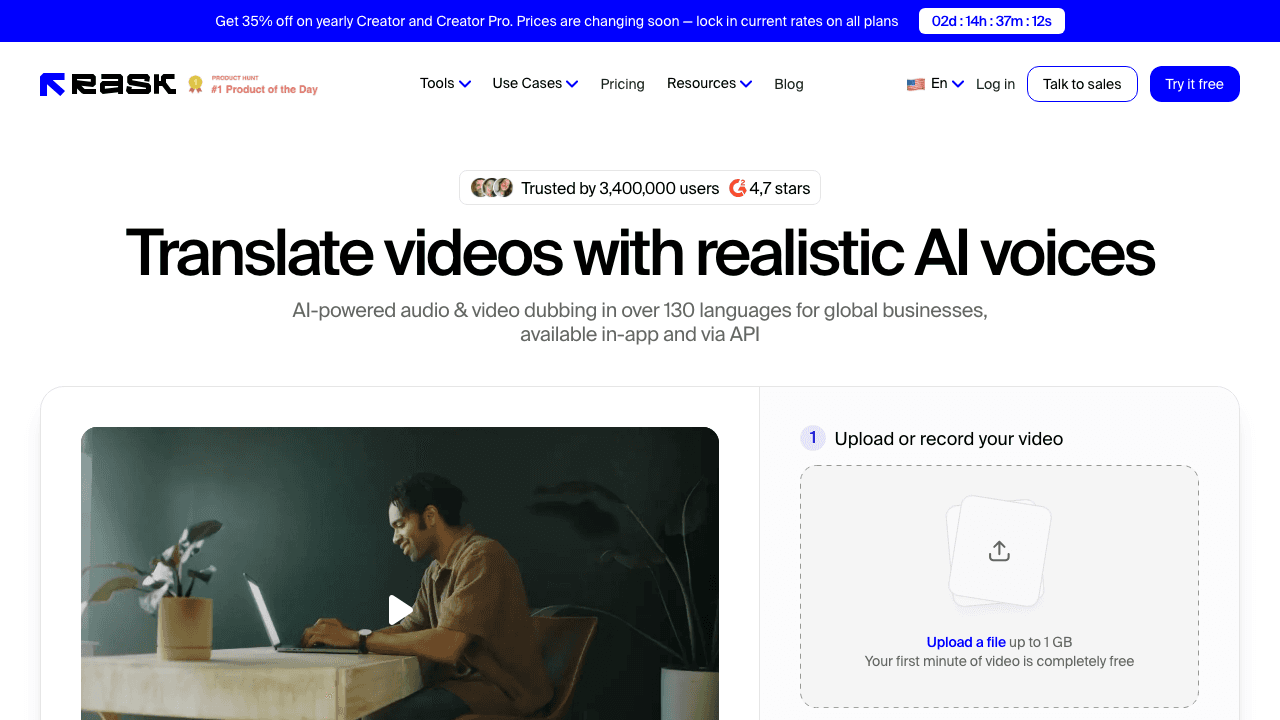The width and height of the screenshot is (1280, 720).
Task: Open the Tools dropdown
Action: click(x=444, y=84)
